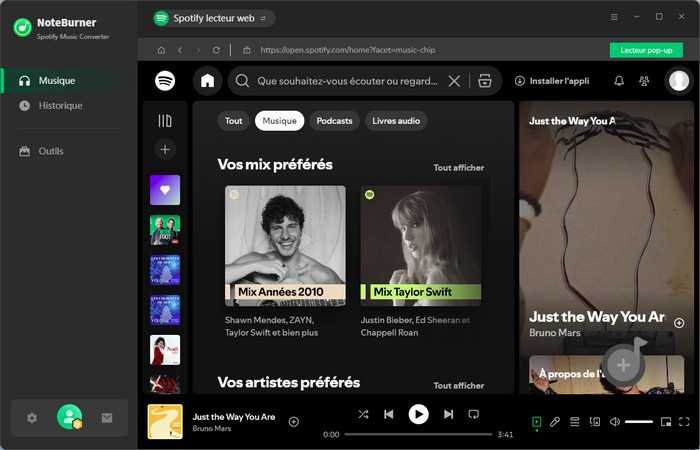Viewport: 700px width, 450px height.
Task: Skip to next track
Action: tap(448, 414)
